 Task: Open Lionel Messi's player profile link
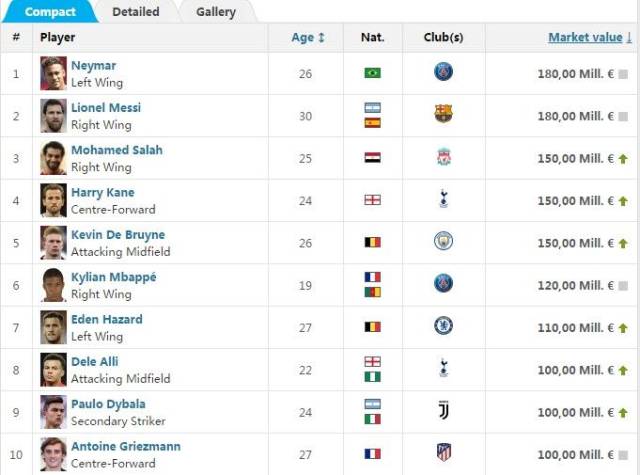pos(106,108)
